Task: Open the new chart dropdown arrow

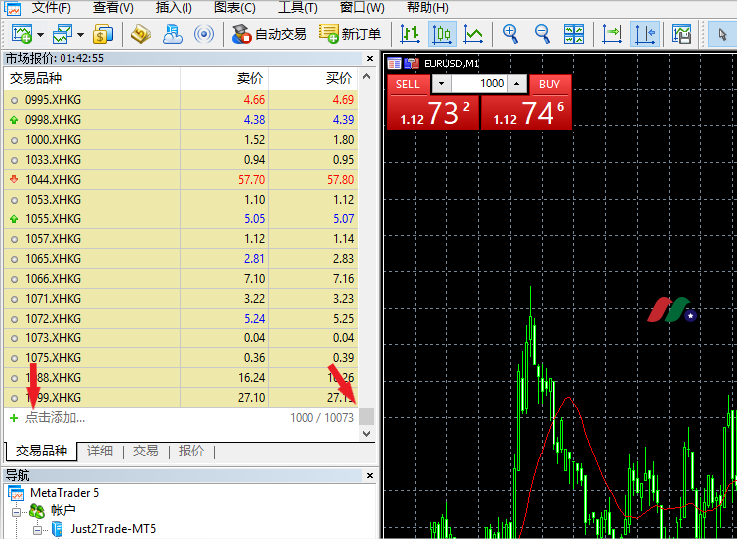Action: point(40,34)
